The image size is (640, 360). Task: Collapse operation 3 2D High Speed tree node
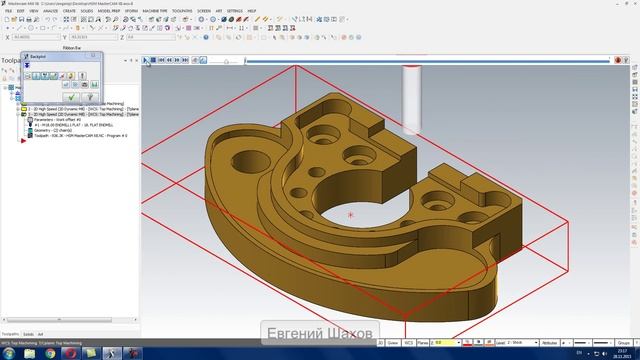tap(18, 114)
